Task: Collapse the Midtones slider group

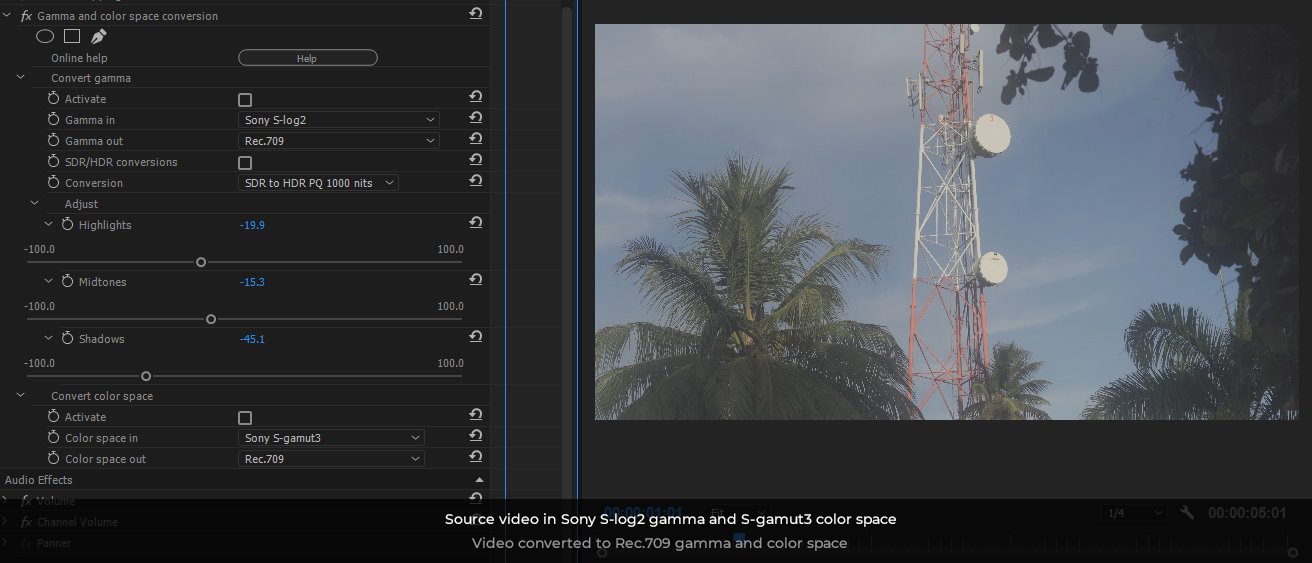Action: tap(49, 282)
